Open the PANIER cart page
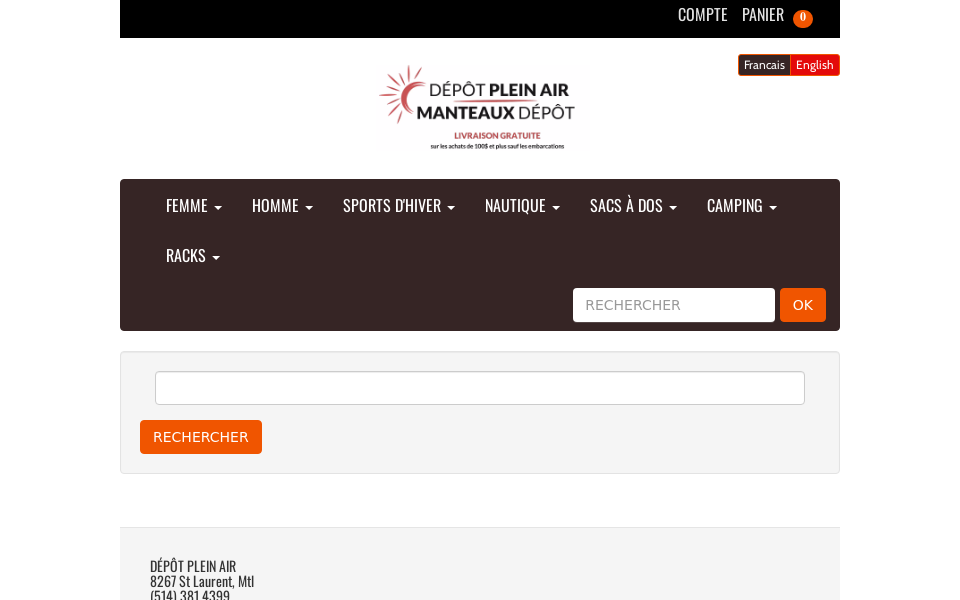The width and height of the screenshot is (960, 600). [763, 14]
